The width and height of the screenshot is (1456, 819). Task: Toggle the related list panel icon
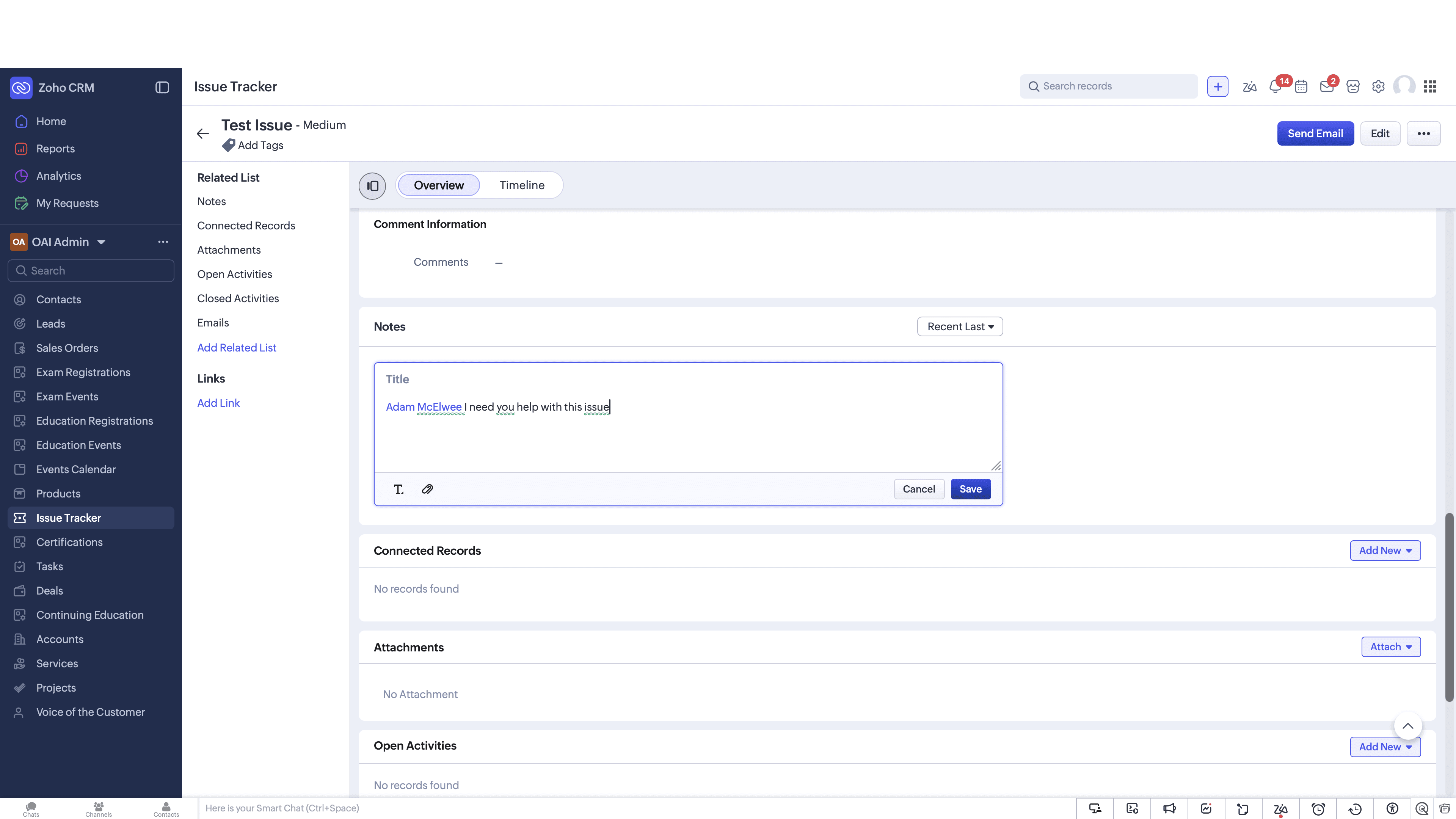coord(372,186)
